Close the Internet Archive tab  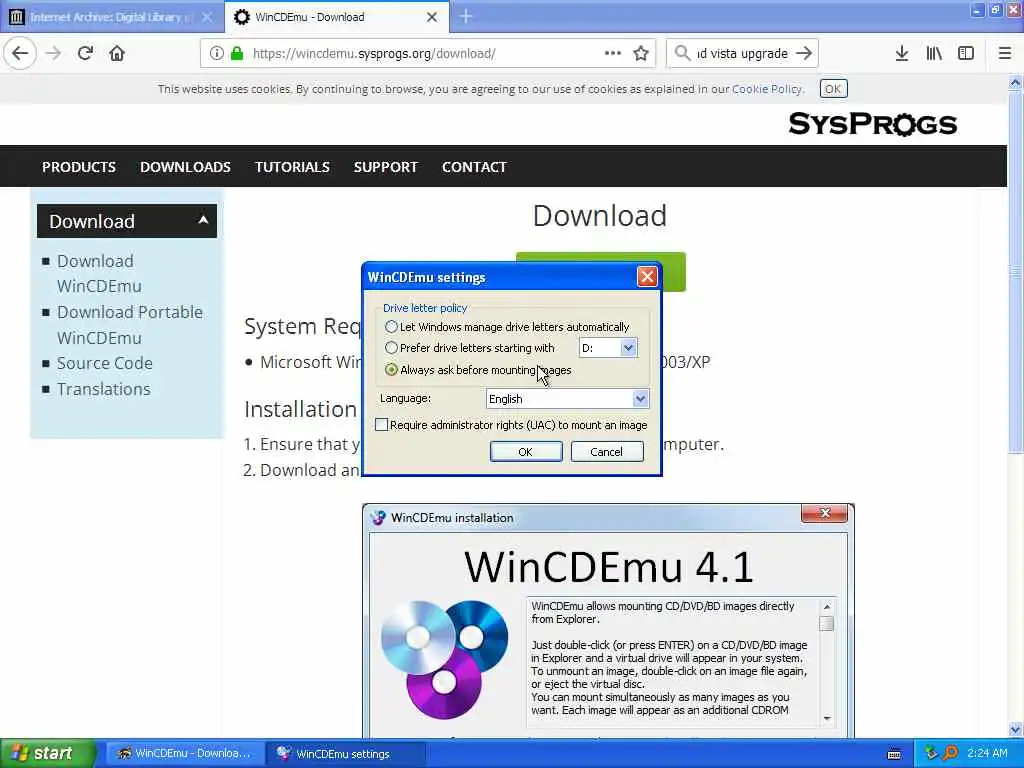[207, 17]
